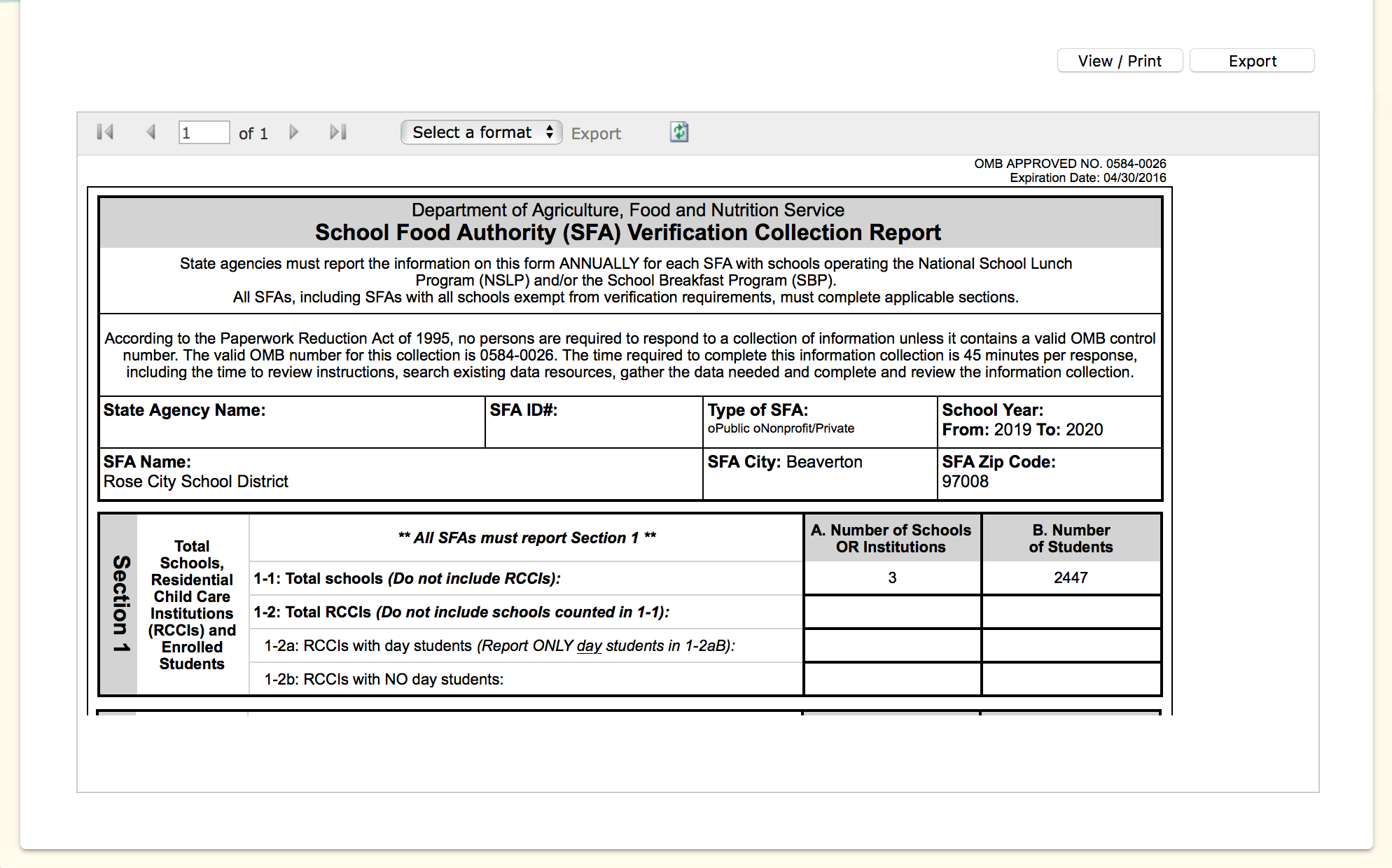Screen dimensions: 1392x868
Task: Click the empty Total RCCIs schools cell
Action: 892,612
